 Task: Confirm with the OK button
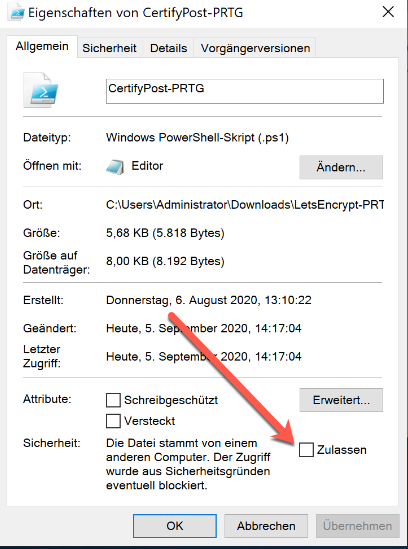175,526
